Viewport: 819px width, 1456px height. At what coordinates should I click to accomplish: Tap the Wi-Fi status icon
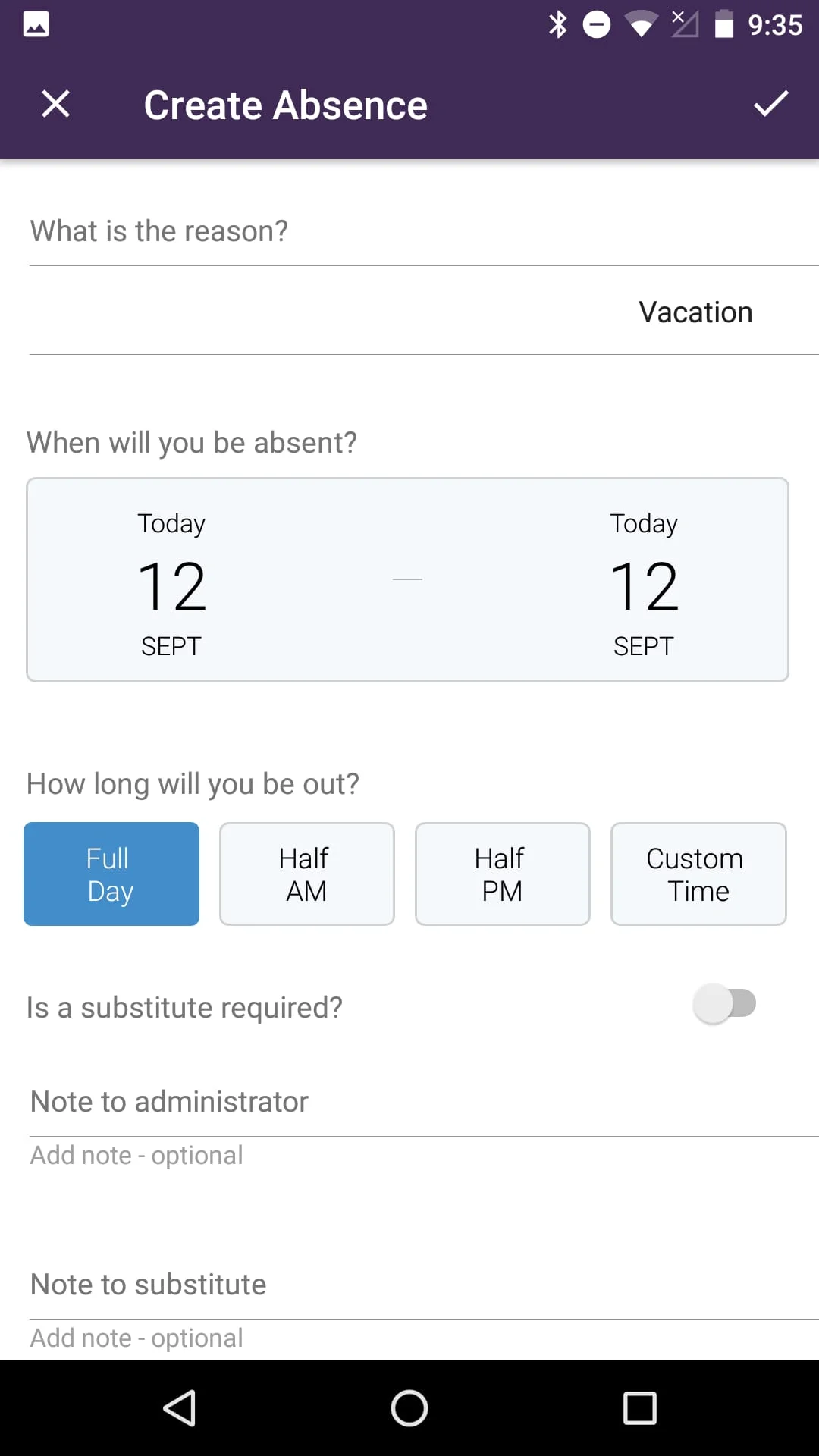pyautogui.click(x=641, y=25)
